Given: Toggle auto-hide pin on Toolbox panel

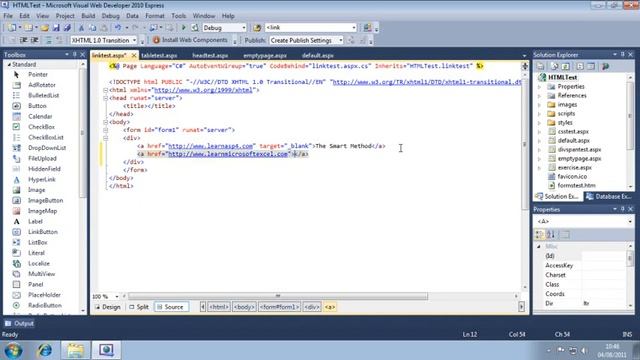Looking at the screenshot, I should coord(75,54).
